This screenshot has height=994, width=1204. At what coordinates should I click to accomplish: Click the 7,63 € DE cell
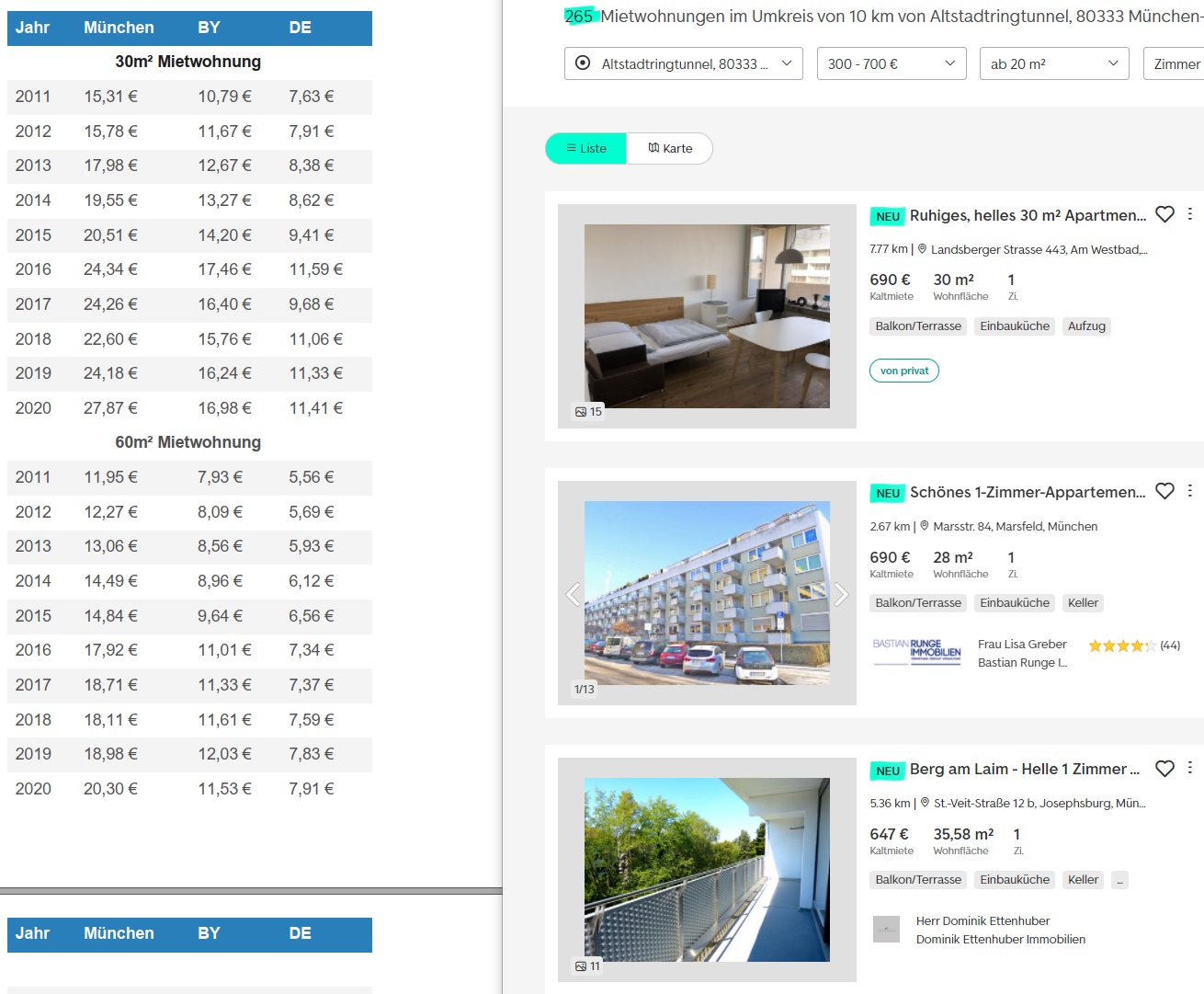coord(312,97)
